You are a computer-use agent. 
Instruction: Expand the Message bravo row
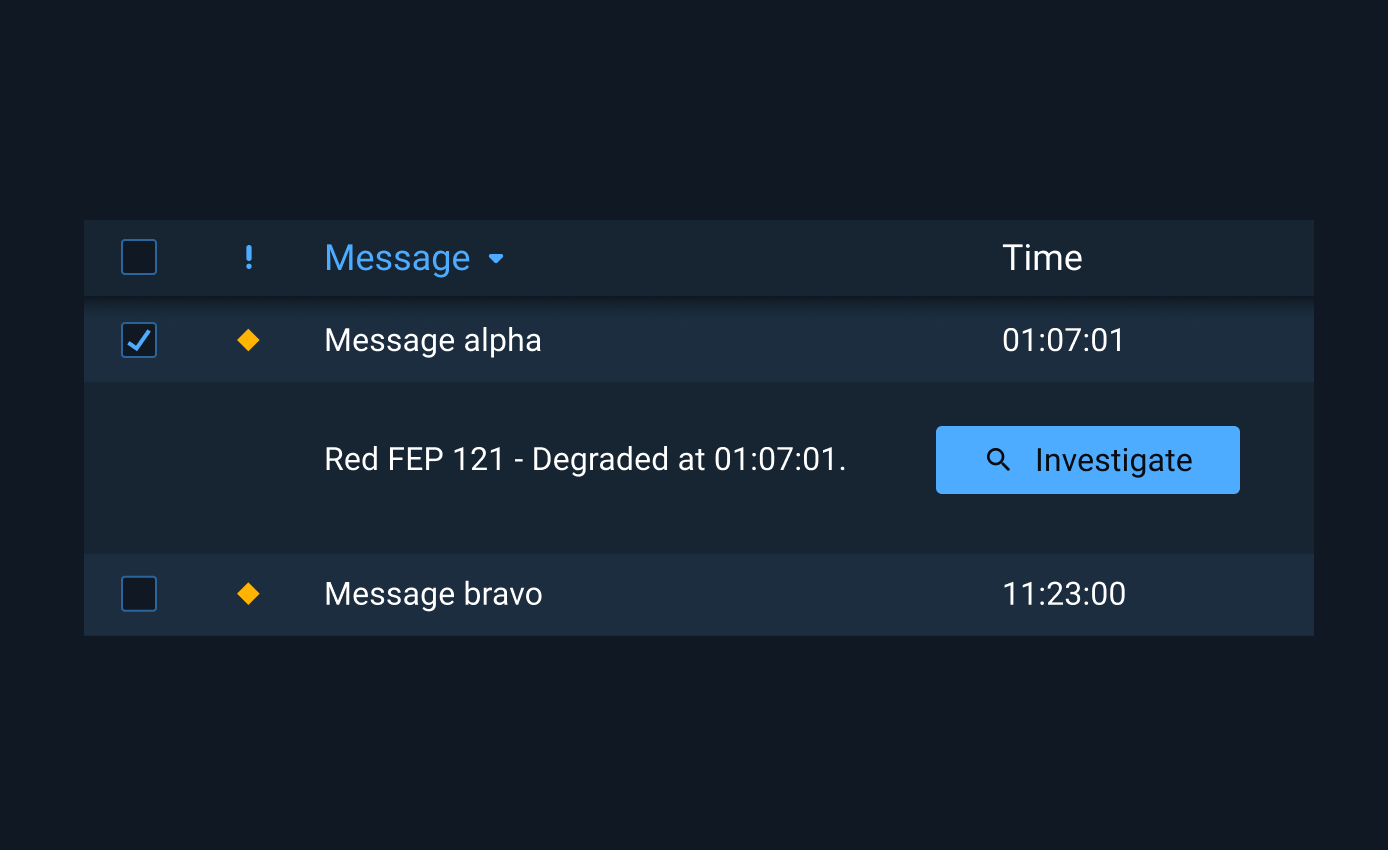click(x=699, y=594)
